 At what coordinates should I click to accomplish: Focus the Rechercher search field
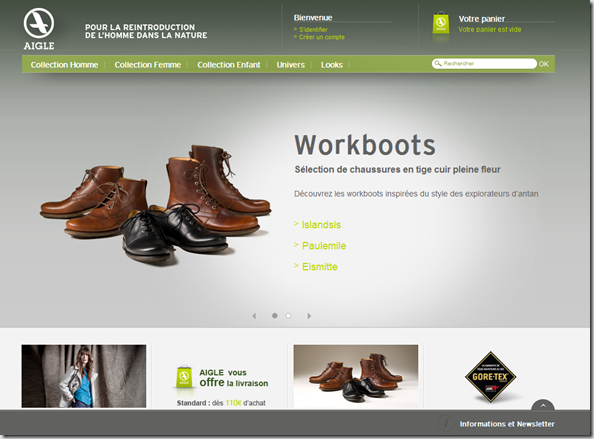point(484,63)
